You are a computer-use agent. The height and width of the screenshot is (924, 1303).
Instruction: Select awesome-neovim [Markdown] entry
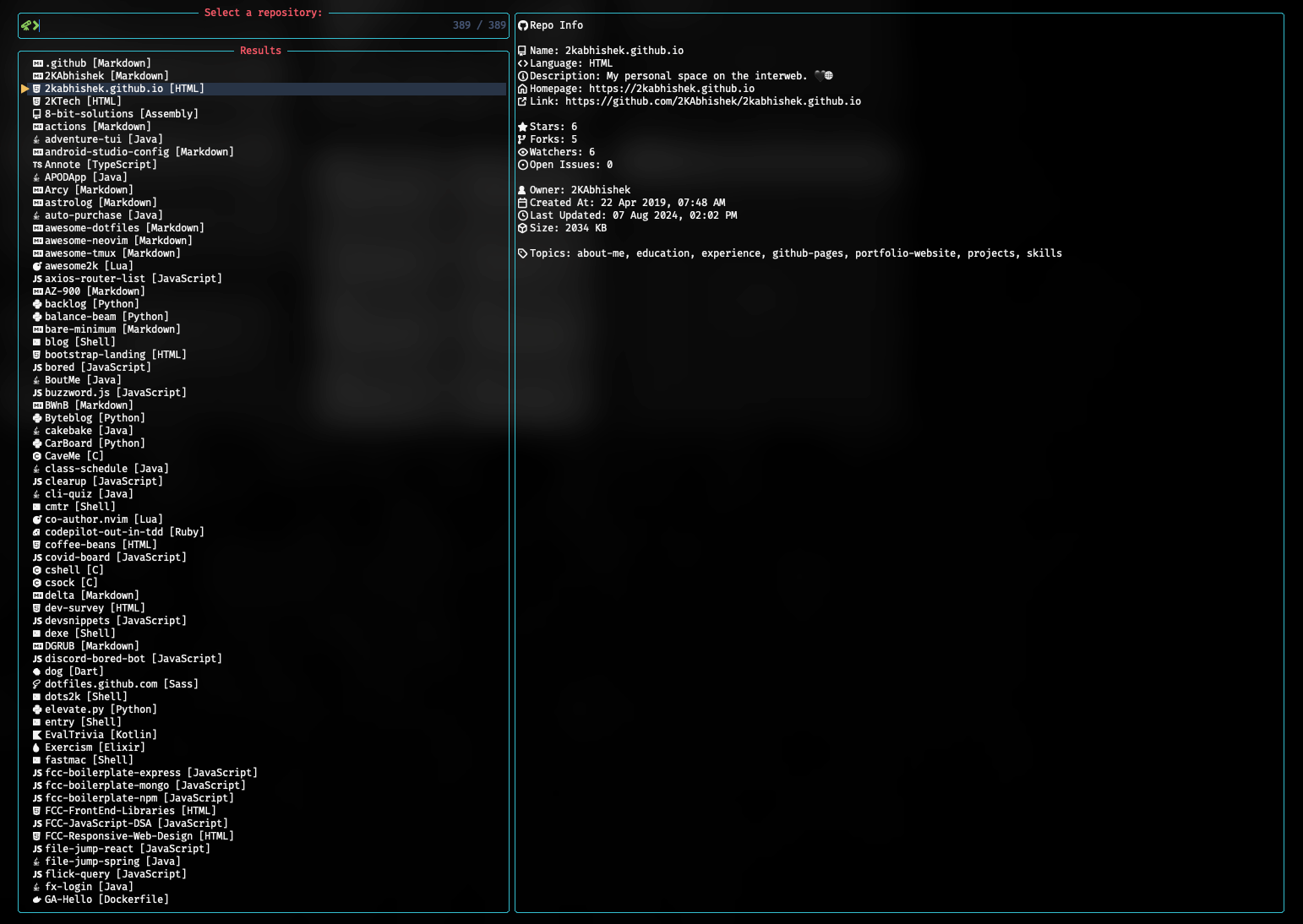118,241
